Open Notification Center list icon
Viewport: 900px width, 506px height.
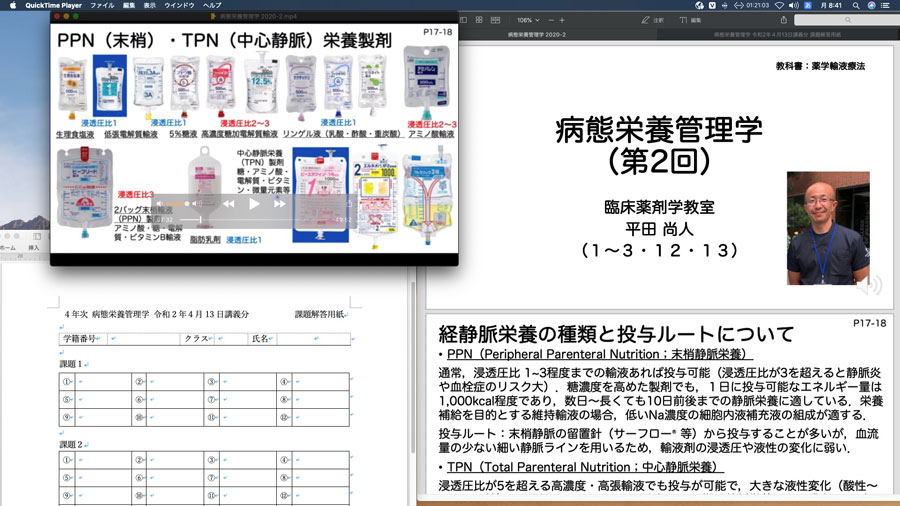coord(886,5)
